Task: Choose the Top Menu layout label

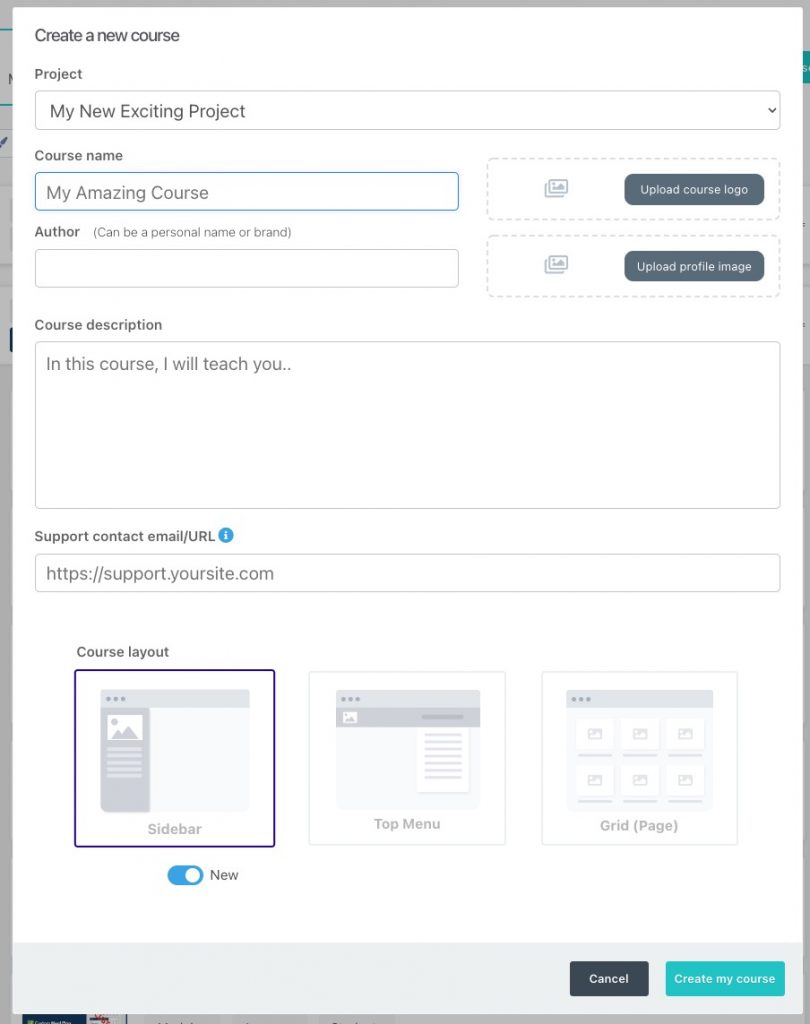Action: (x=407, y=824)
